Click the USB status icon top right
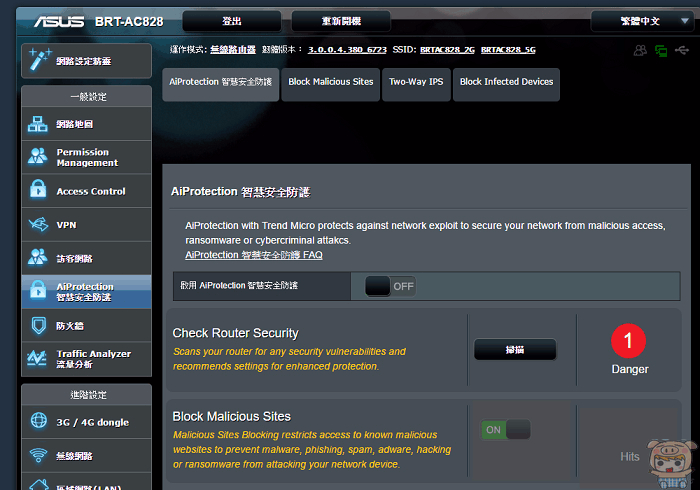 click(x=682, y=50)
